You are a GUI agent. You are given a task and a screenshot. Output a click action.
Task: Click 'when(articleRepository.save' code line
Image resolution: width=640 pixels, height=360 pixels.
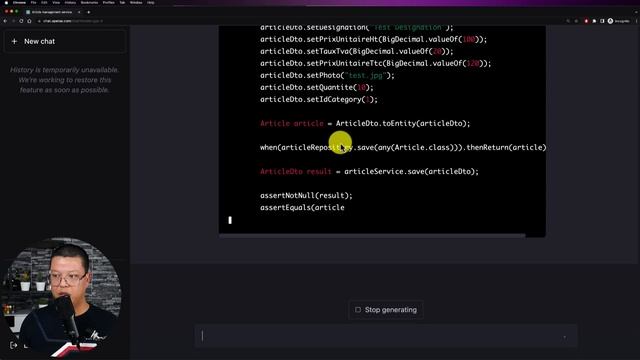403,147
